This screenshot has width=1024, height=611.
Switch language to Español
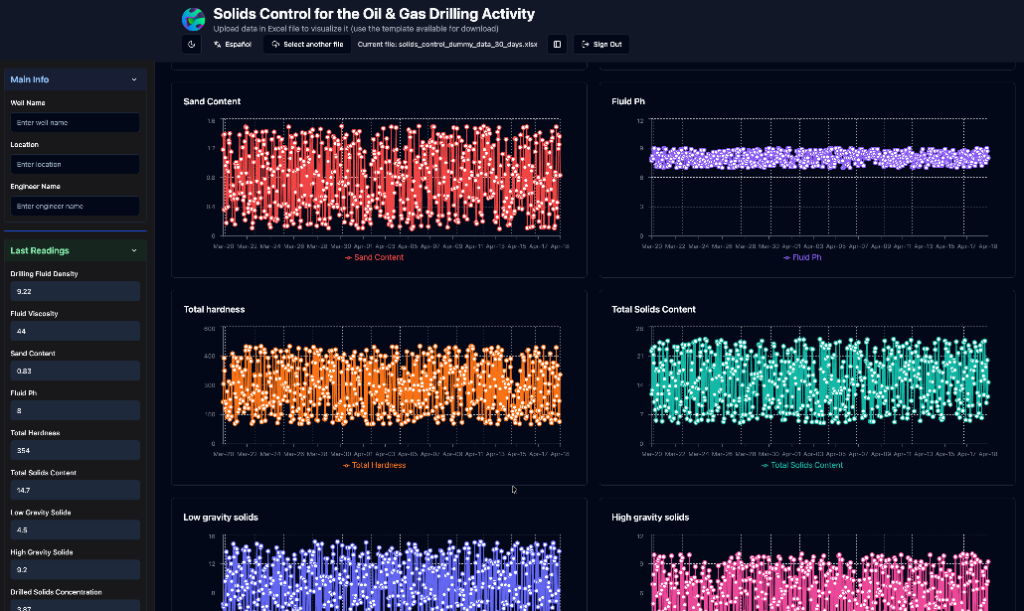232,44
